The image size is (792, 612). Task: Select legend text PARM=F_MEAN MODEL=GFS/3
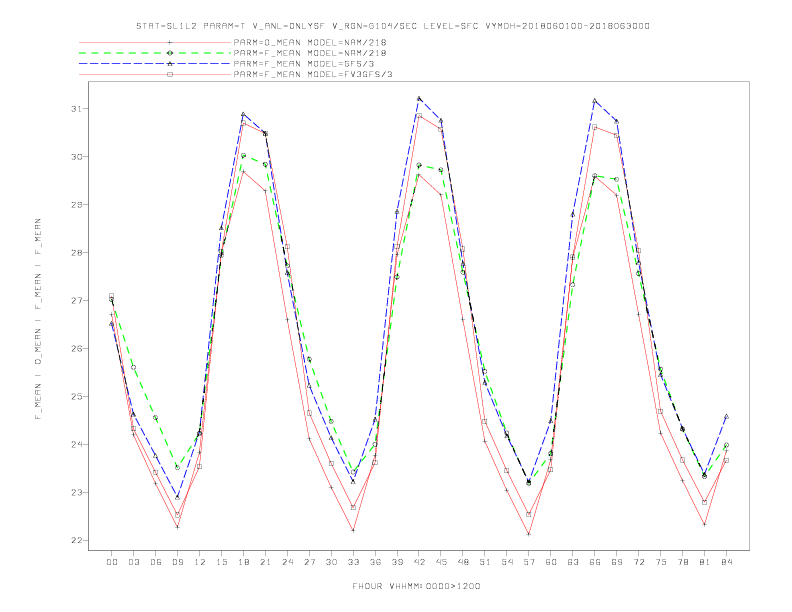coord(304,64)
